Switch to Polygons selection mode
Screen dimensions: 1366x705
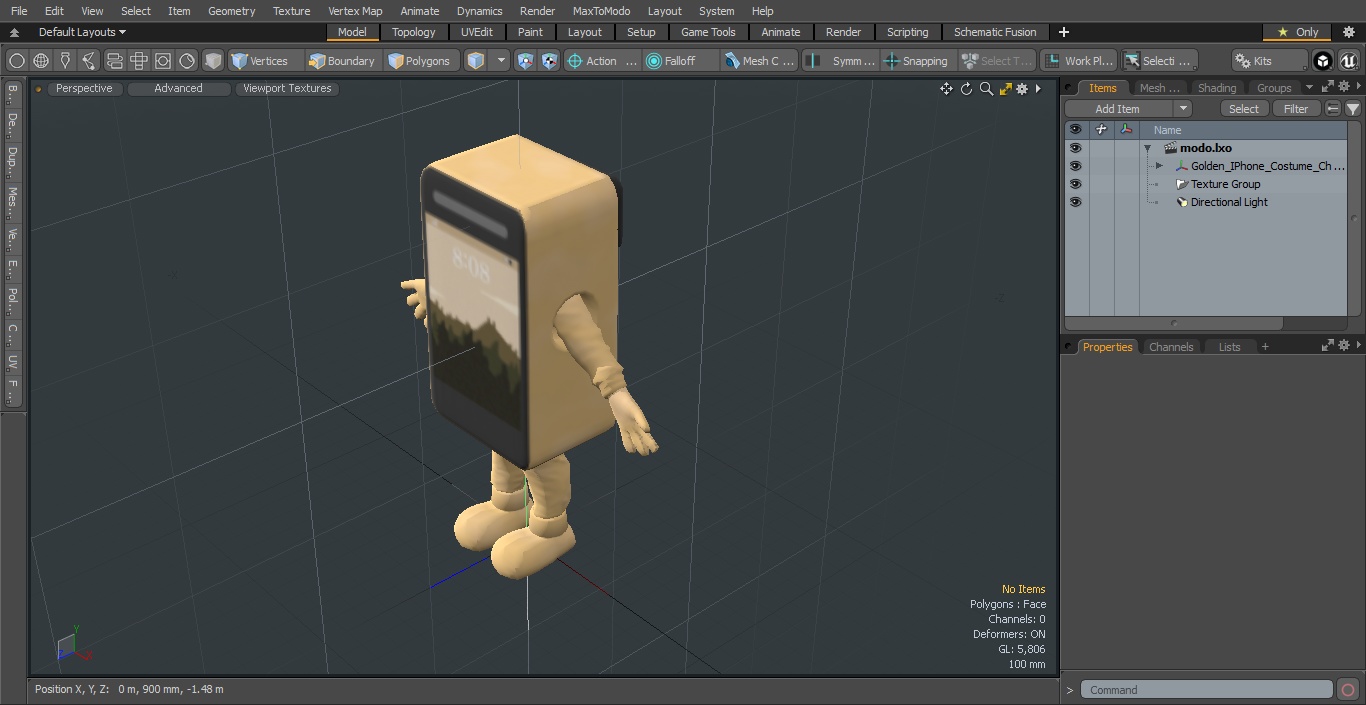tap(421, 61)
